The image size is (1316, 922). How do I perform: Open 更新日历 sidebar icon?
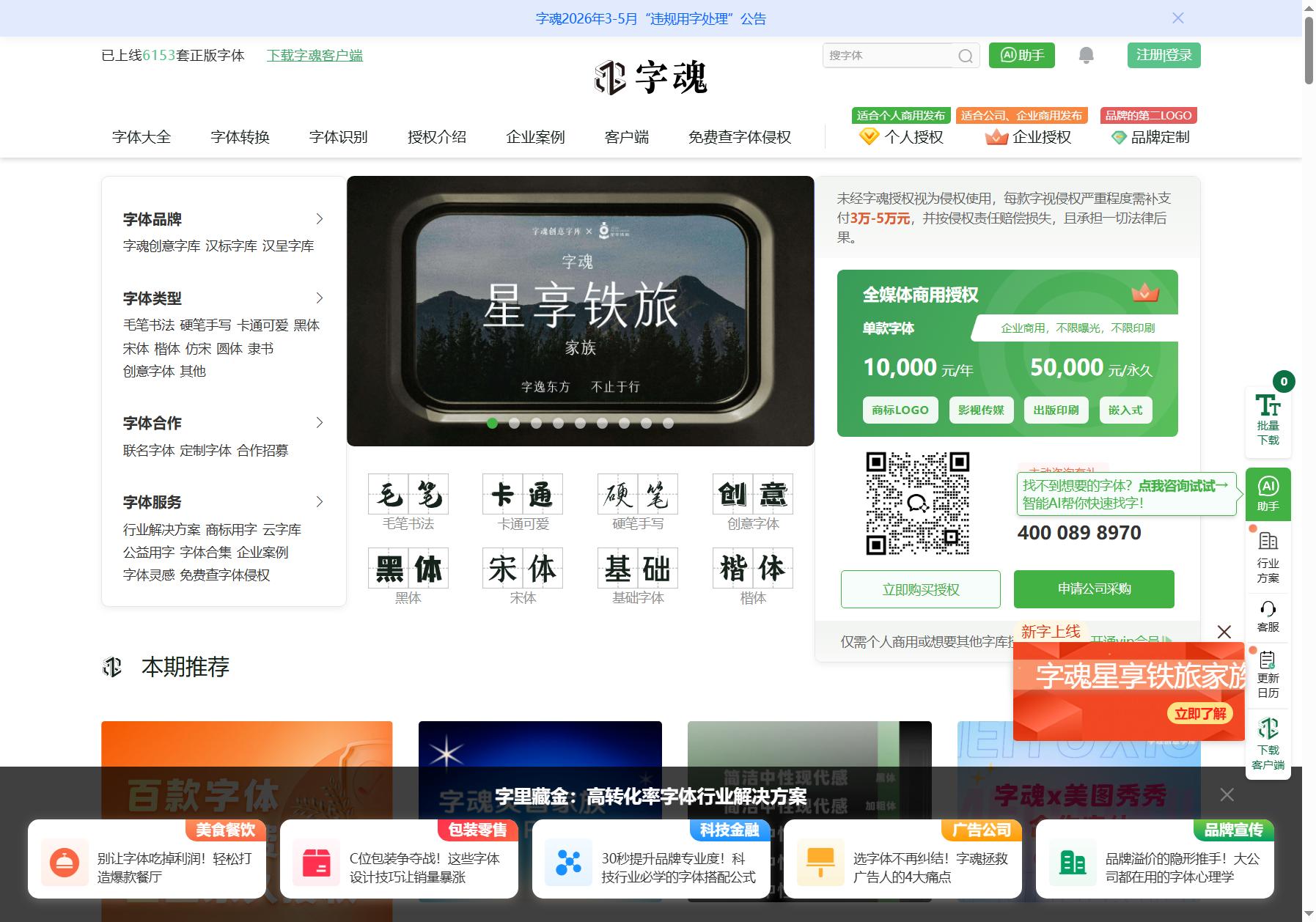[x=1268, y=674]
